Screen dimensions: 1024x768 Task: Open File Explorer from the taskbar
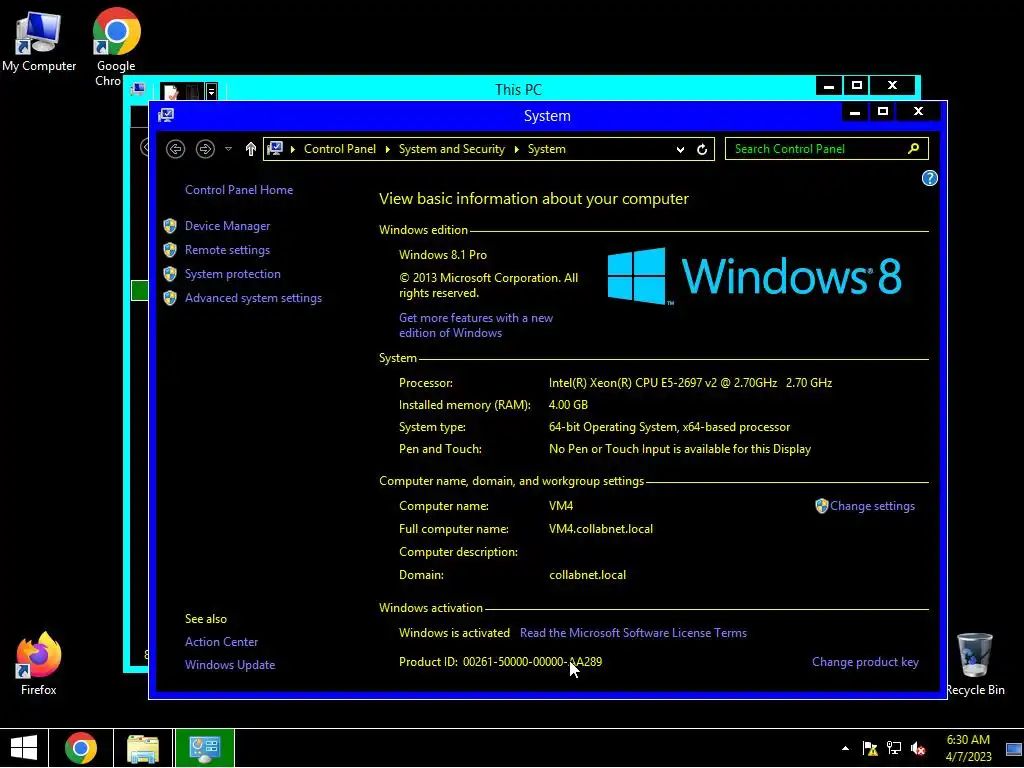pos(142,748)
